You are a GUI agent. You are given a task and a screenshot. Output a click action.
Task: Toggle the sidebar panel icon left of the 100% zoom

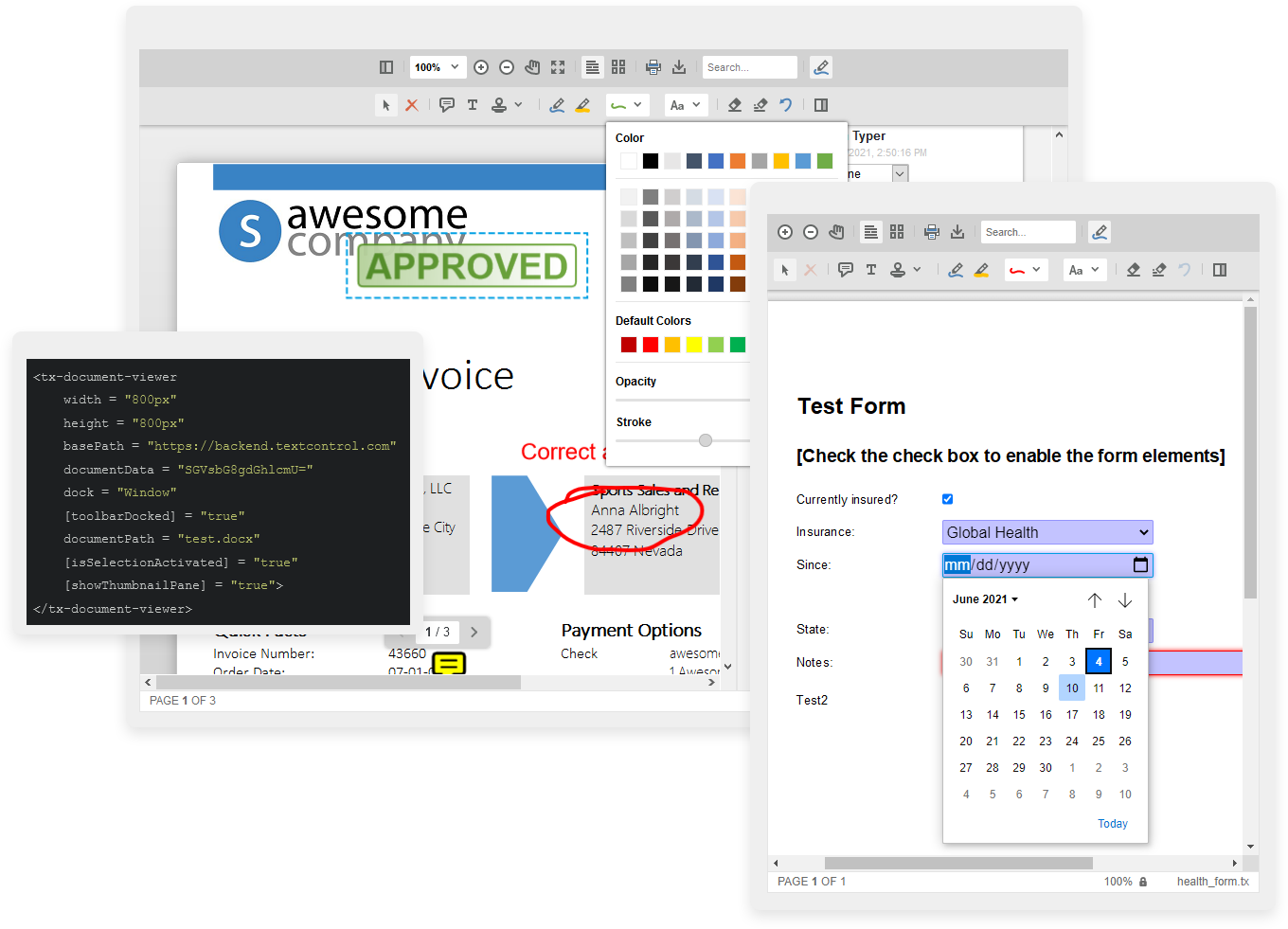(386, 67)
